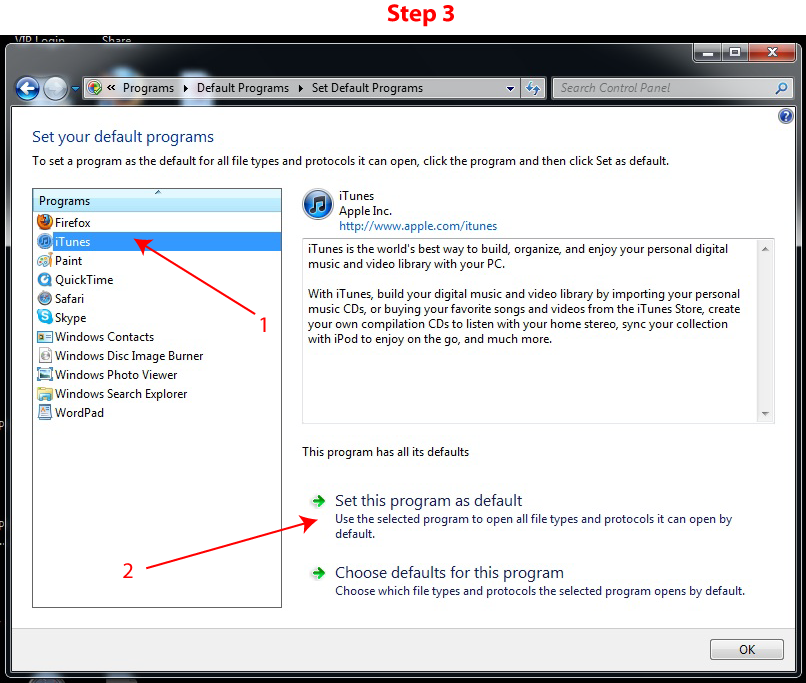This screenshot has height=683, width=806.
Task: Click Choose defaults for this program
Action: click(x=449, y=573)
